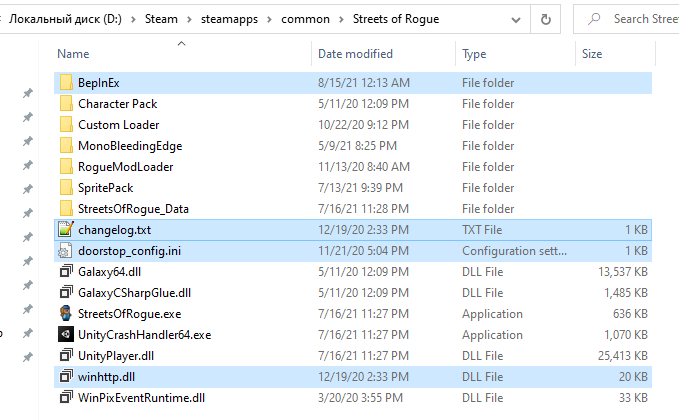Select the StreetsOfRogue_Data folder icon
The width and height of the screenshot is (679, 420).
(x=66, y=208)
